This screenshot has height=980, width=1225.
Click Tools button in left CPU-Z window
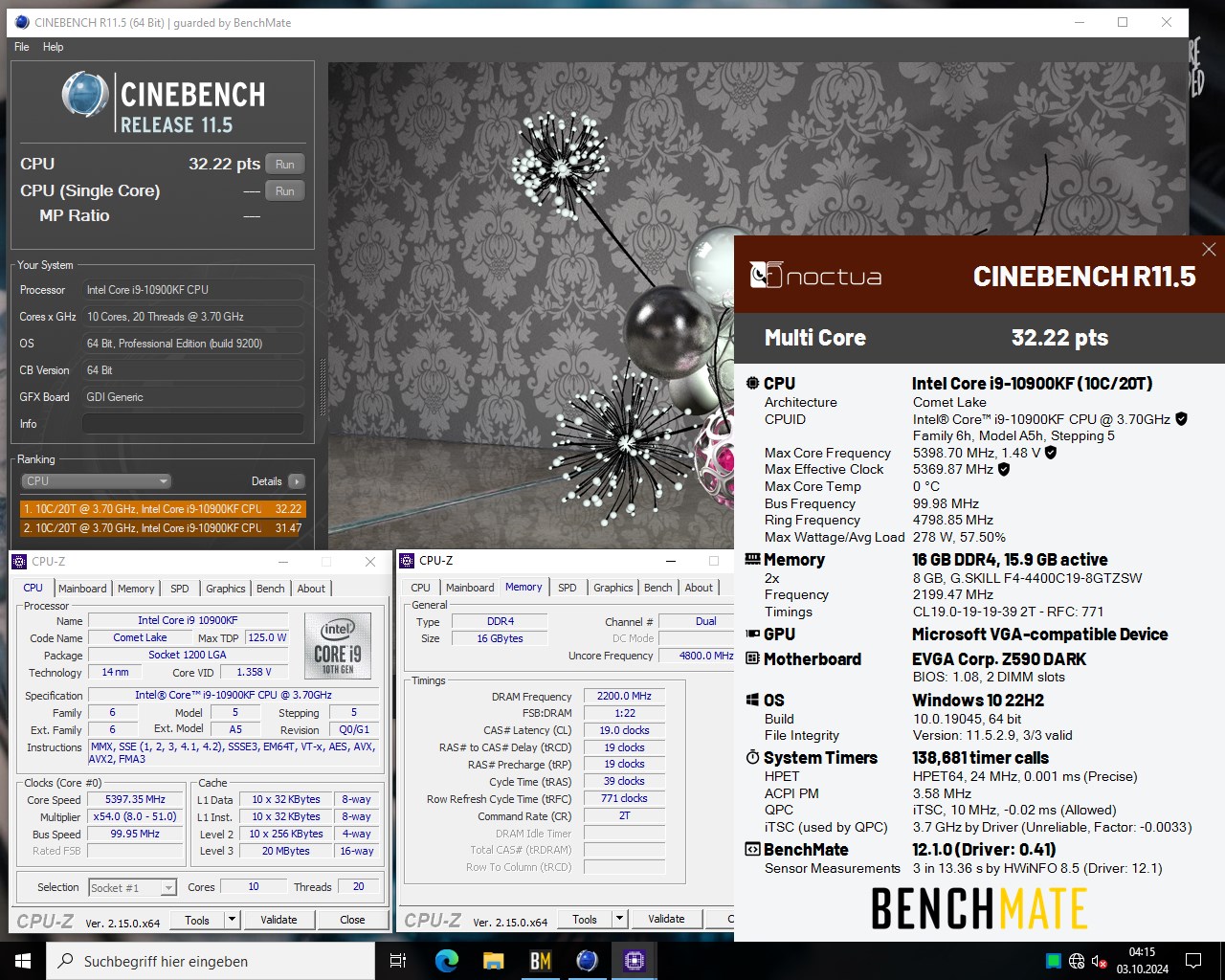[197, 920]
